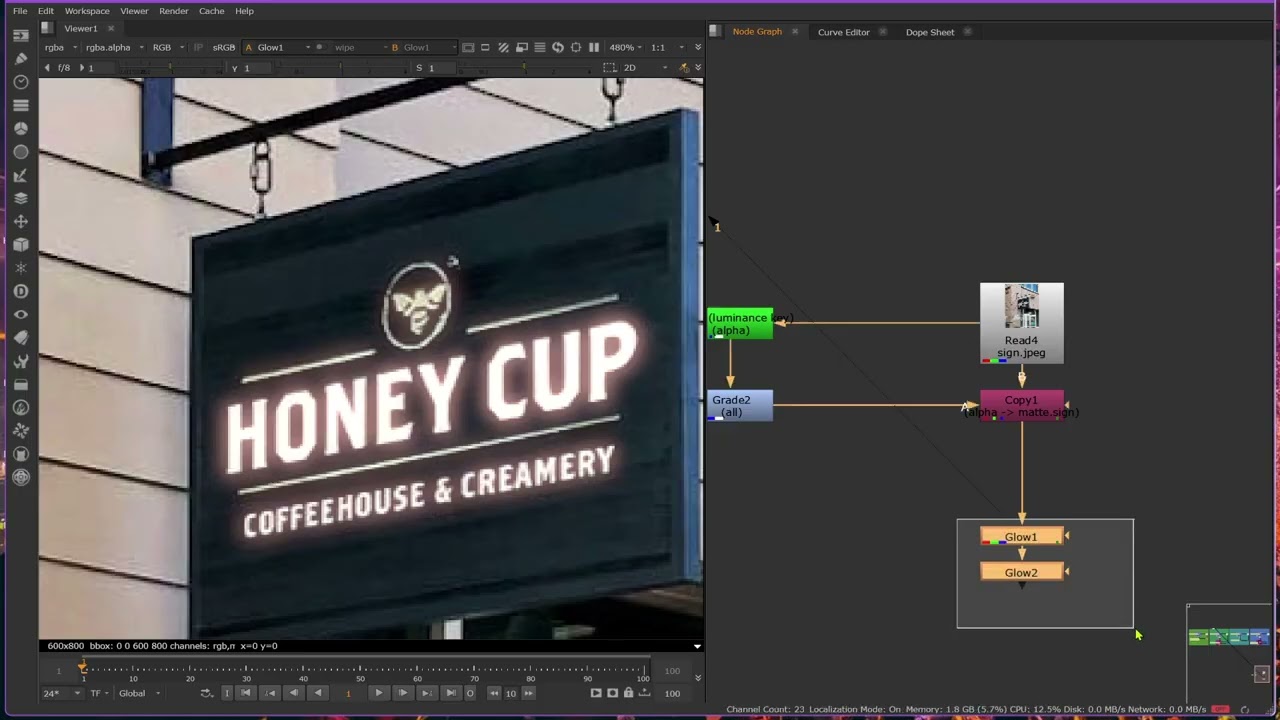Select the Node Graph tab
The image size is (1280, 720).
(x=757, y=32)
